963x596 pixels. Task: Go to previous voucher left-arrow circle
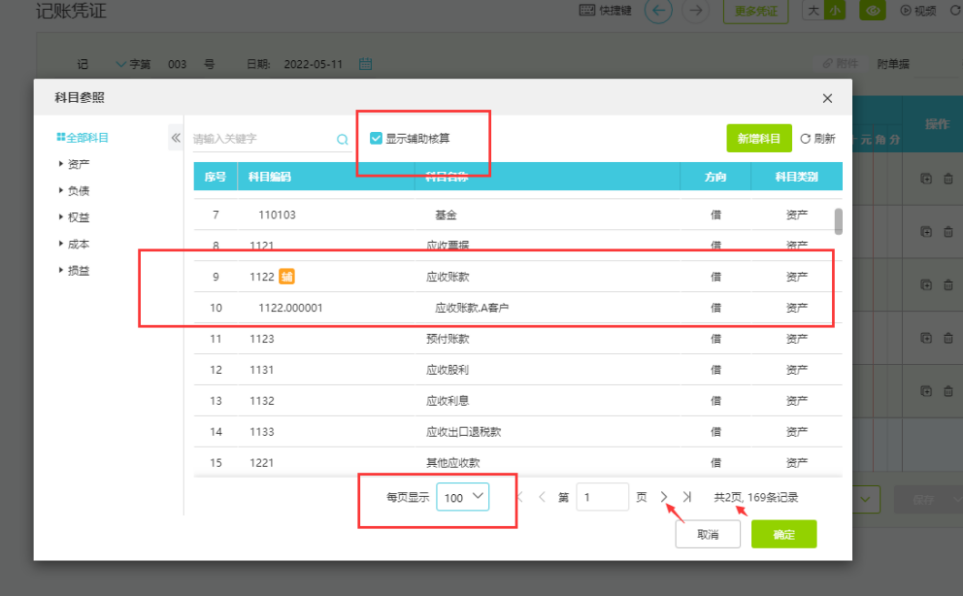click(x=658, y=10)
